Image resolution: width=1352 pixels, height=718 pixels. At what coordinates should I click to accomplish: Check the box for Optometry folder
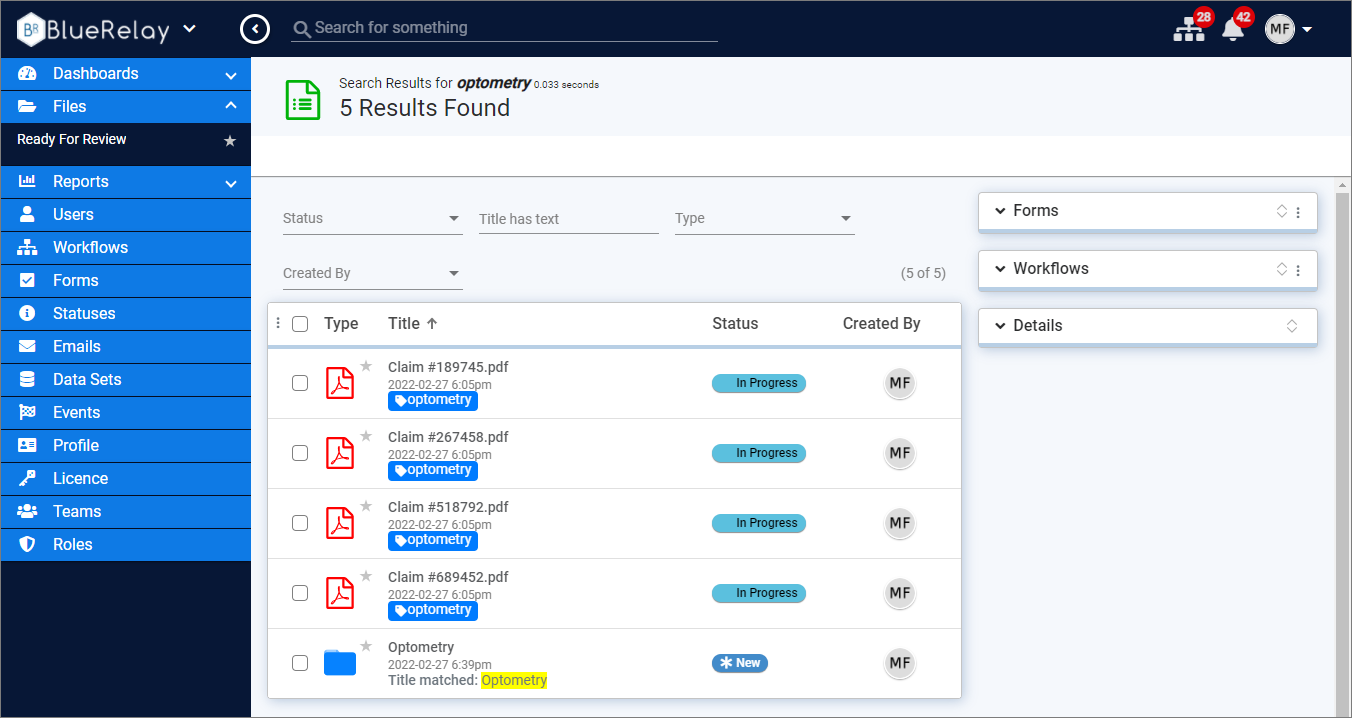tap(300, 663)
